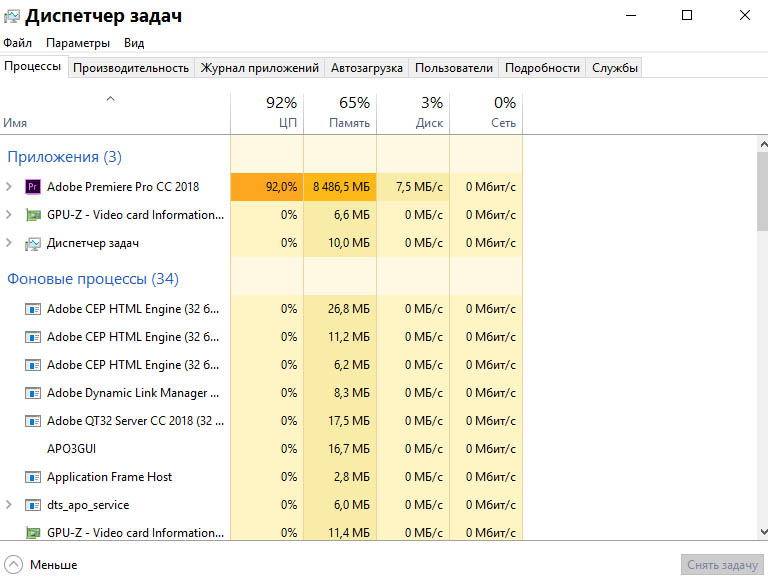Open the Файл menu

coord(17,43)
